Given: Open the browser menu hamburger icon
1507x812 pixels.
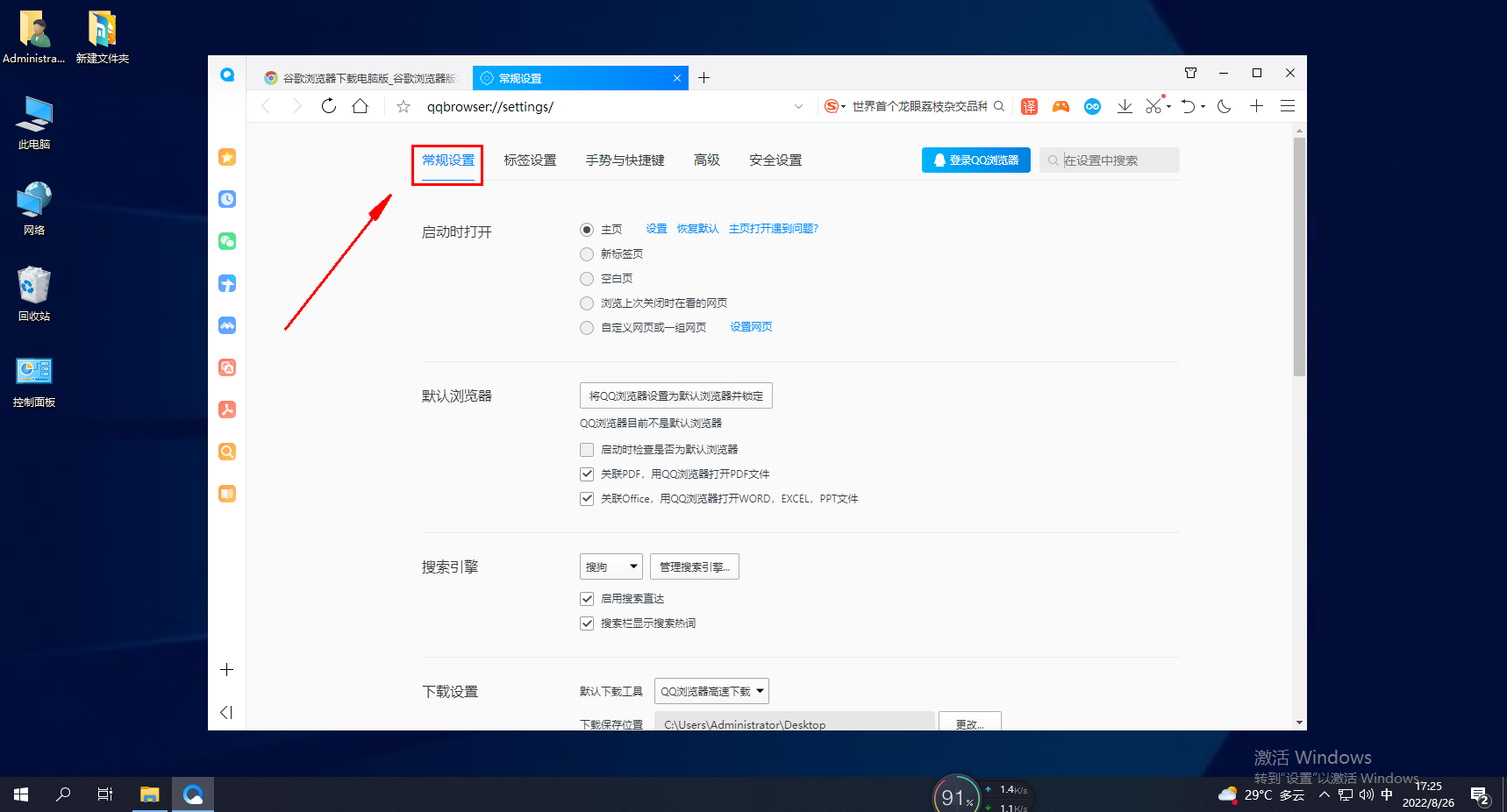Looking at the screenshot, I should pyautogui.click(x=1287, y=106).
